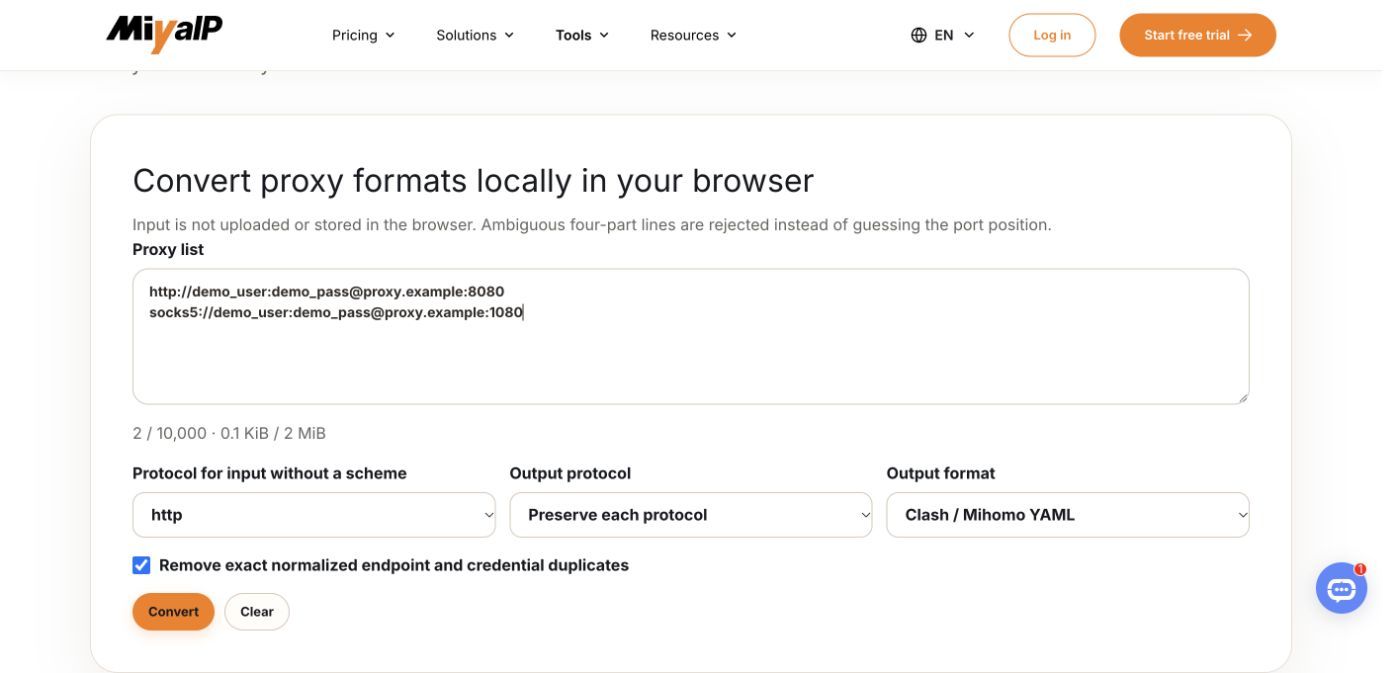Viewport: 1398px width, 673px height.
Task: Click 'Protocol for input without a scheme' label
Action: (x=270, y=473)
